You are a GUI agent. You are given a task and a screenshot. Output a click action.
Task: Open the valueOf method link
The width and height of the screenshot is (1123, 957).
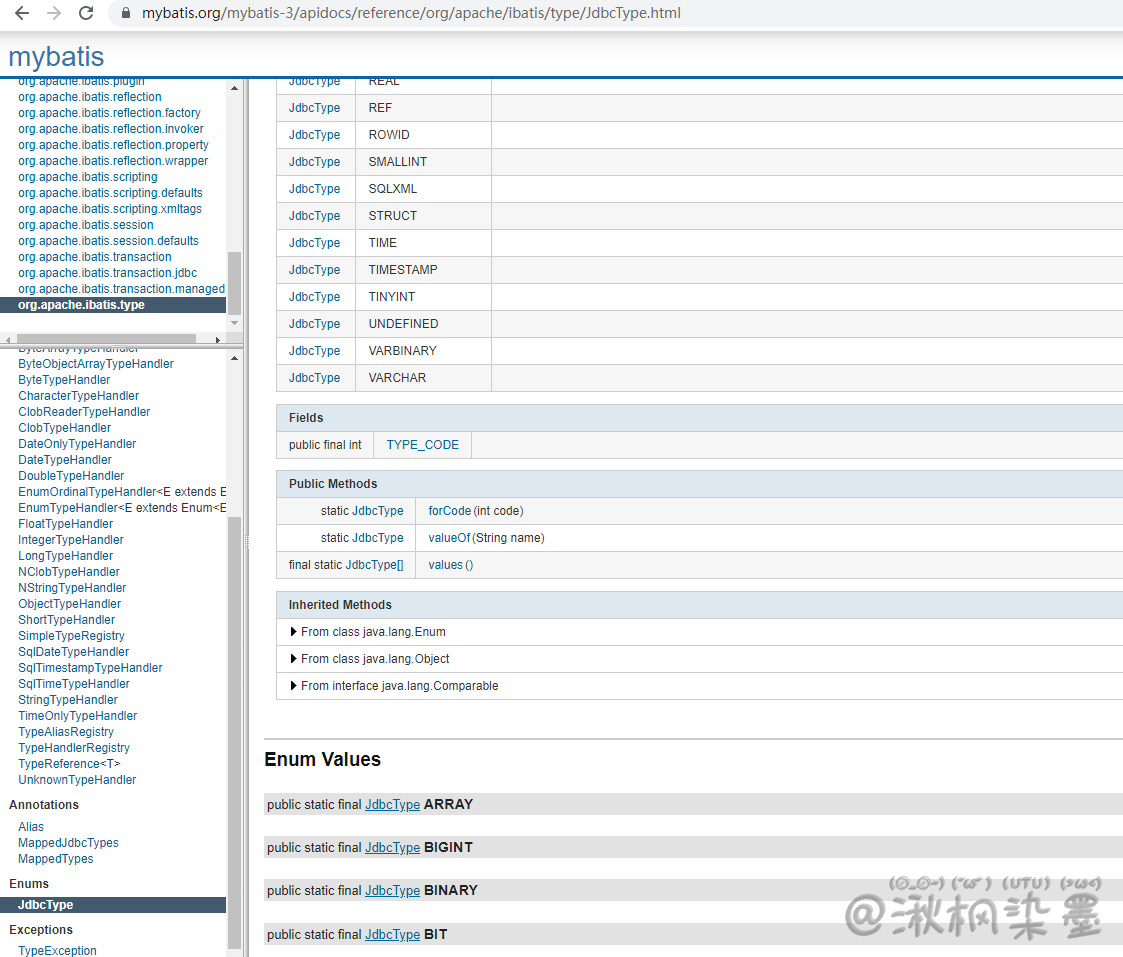(x=449, y=538)
